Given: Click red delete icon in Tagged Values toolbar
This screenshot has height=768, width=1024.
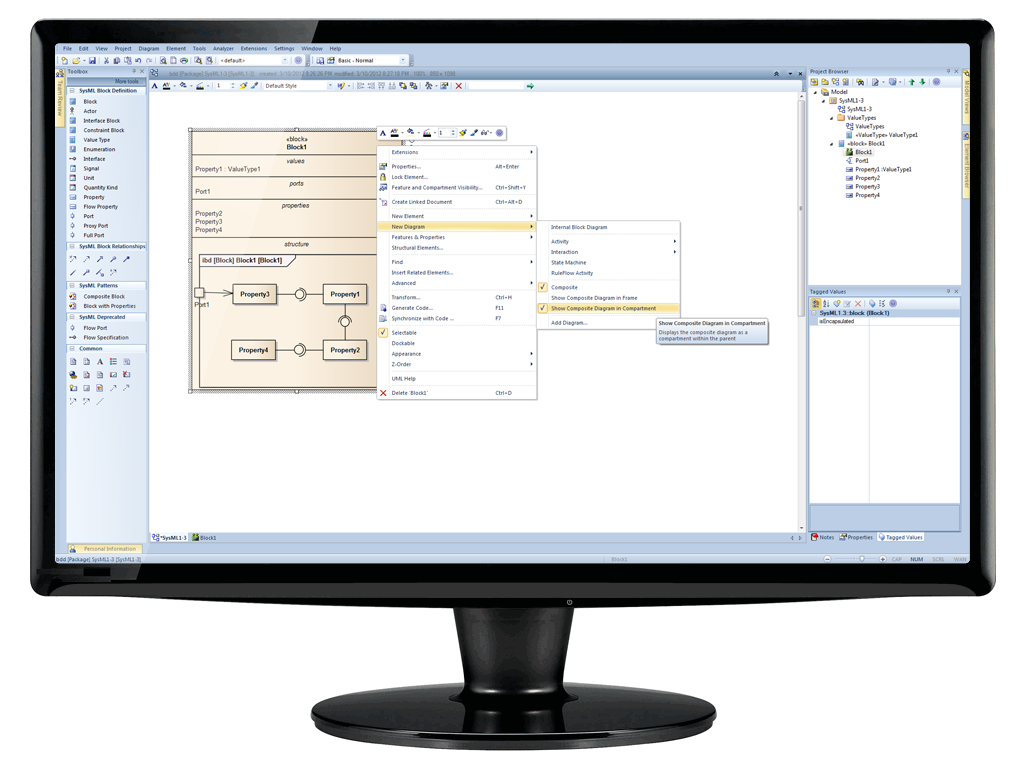Looking at the screenshot, I should [x=858, y=303].
